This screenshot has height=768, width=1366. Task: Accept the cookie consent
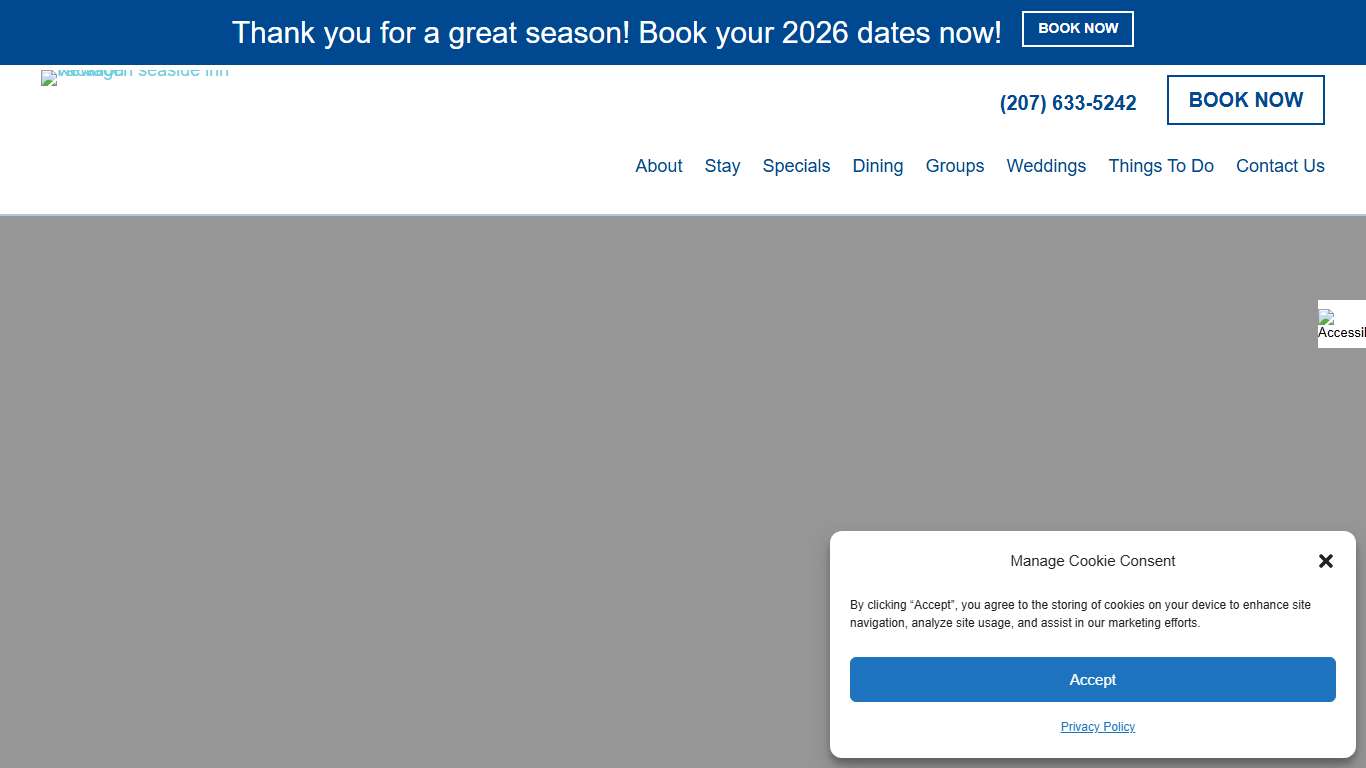click(1092, 680)
